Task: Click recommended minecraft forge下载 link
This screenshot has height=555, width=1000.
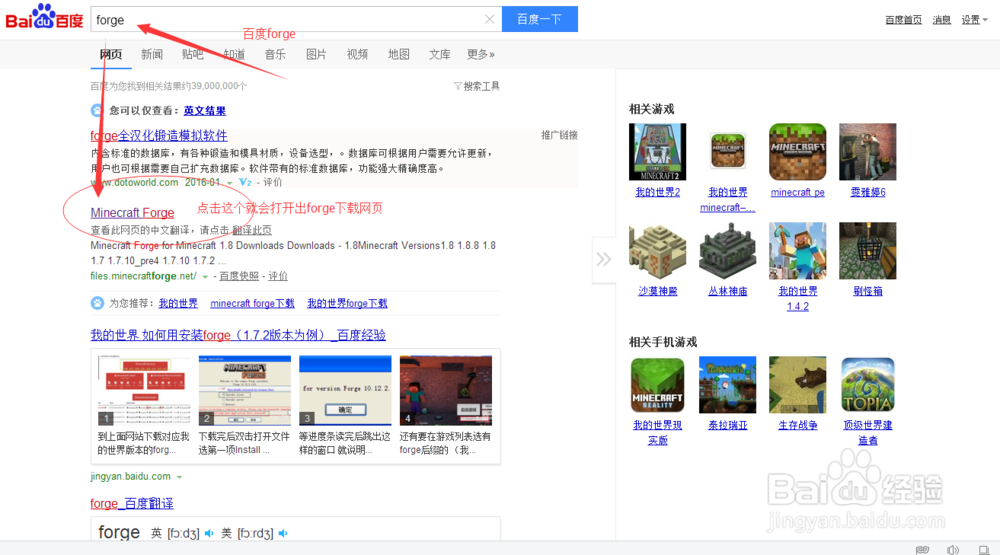Action: click(252, 303)
